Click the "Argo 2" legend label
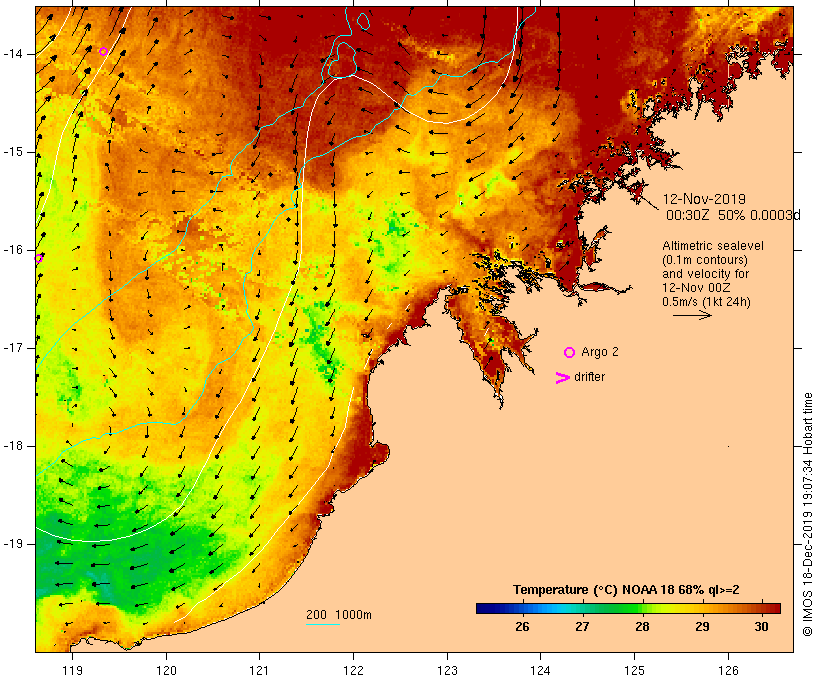 click(600, 352)
